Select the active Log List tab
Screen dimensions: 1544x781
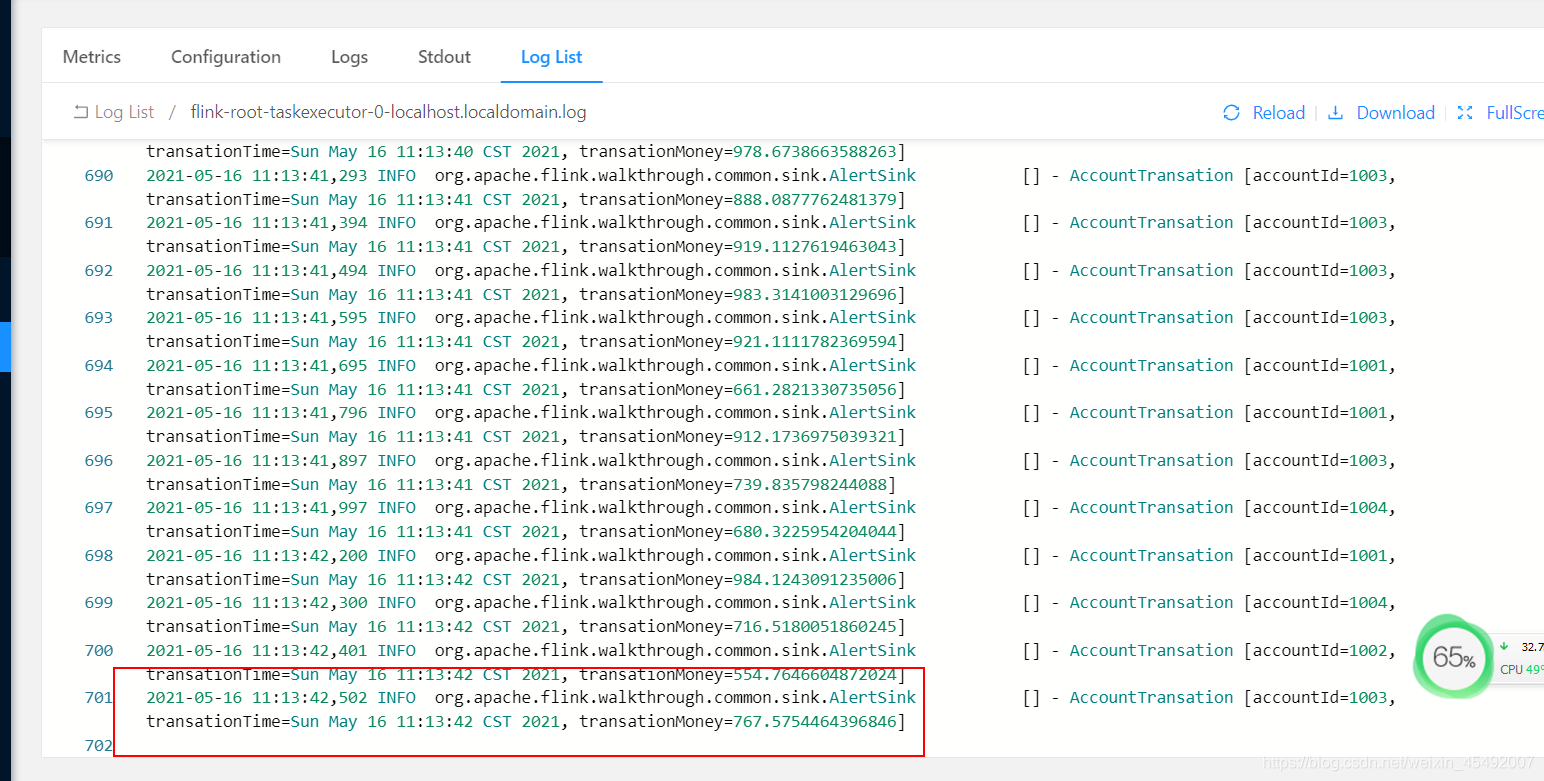click(551, 57)
